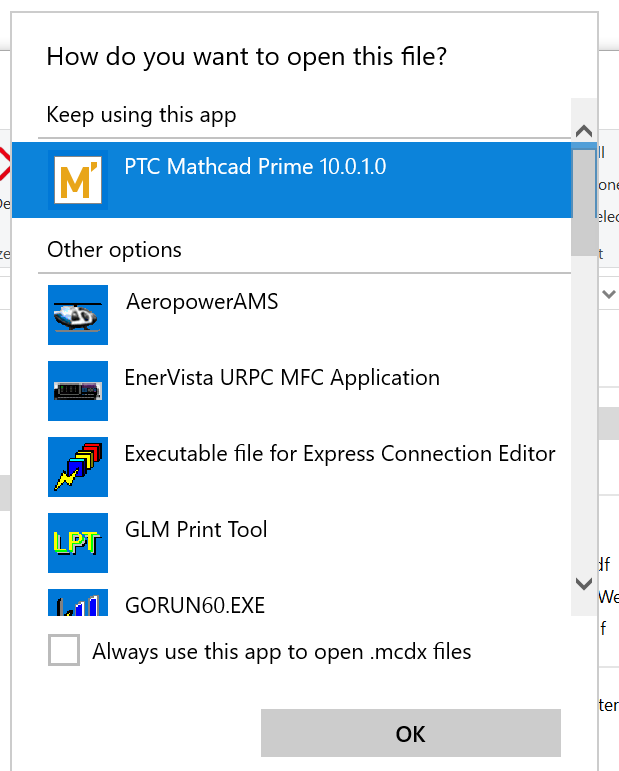Click the AeropowerAMS helicopter icon

click(x=77, y=315)
